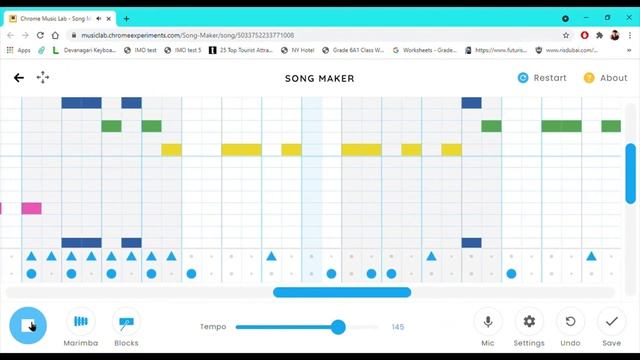Click the browser forward arrow
The width and height of the screenshot is (640, 360).
25,36
